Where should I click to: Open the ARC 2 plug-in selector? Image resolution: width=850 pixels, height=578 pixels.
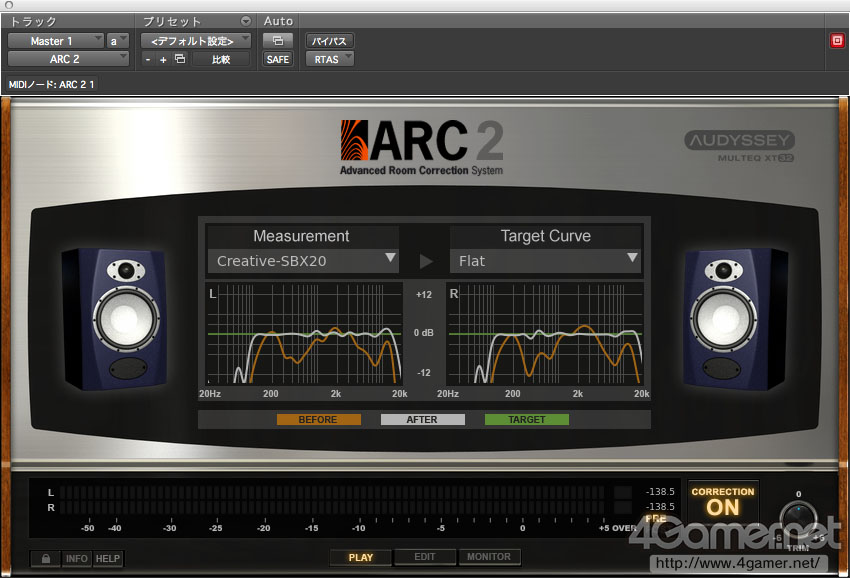[x=68, y=59]
